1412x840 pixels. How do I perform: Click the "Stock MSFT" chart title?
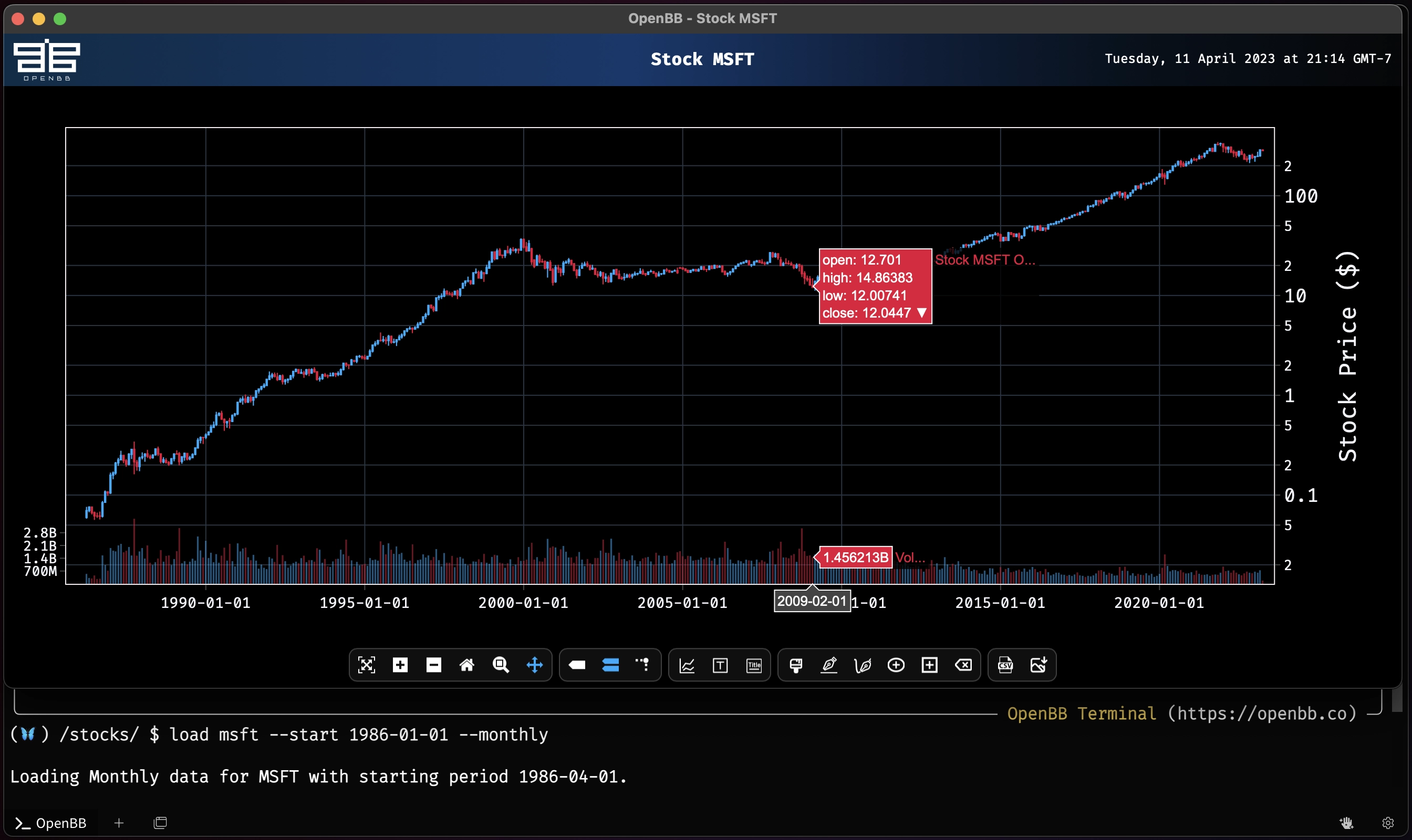[x=702, y=59]
